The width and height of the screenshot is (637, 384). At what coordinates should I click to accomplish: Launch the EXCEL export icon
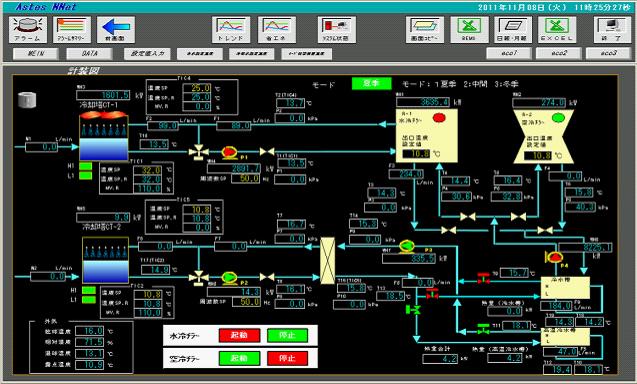(557, 30)
